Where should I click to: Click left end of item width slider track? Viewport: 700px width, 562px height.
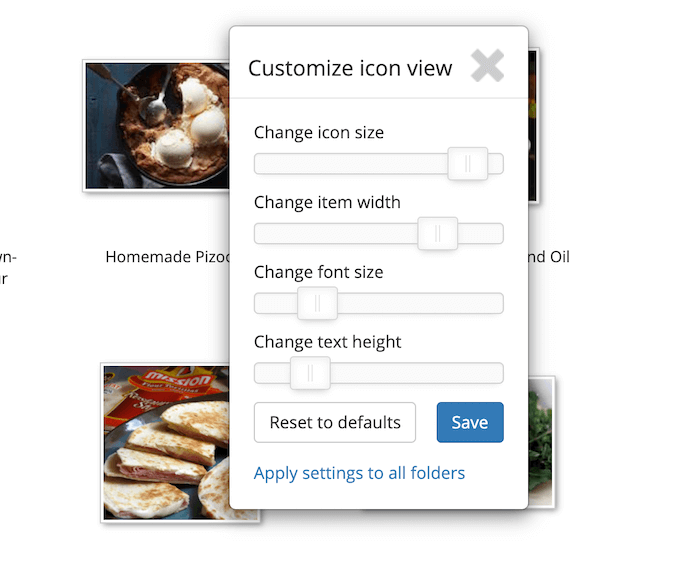[x=260, y=234]
